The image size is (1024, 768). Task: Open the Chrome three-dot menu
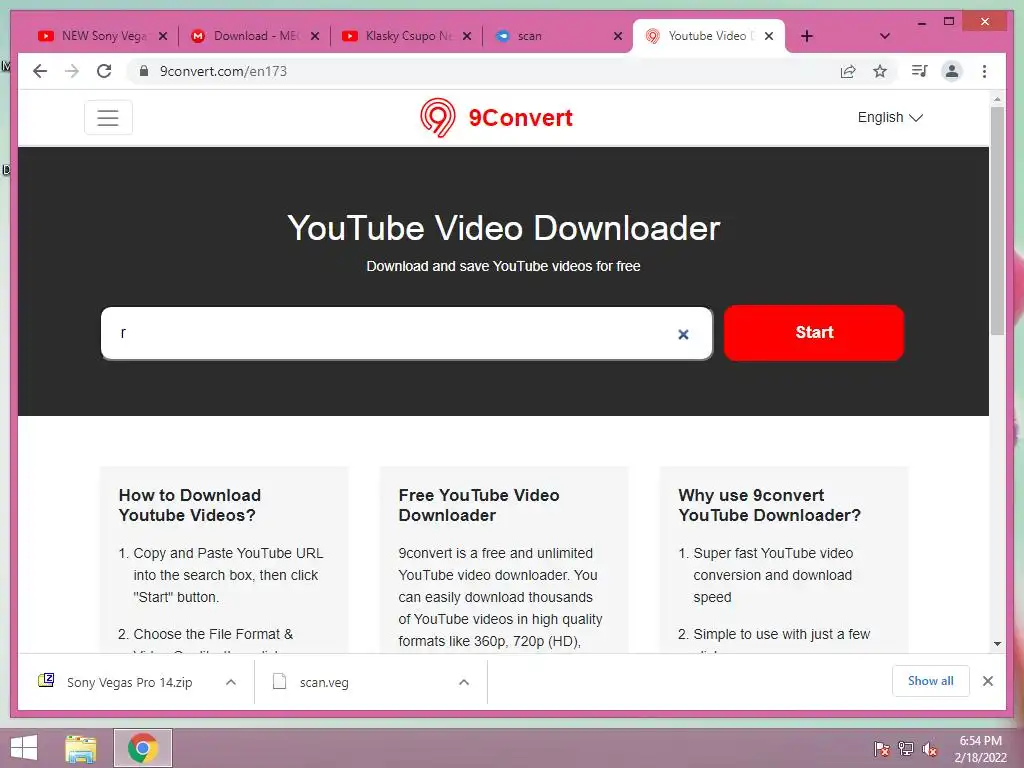point(984,71)
